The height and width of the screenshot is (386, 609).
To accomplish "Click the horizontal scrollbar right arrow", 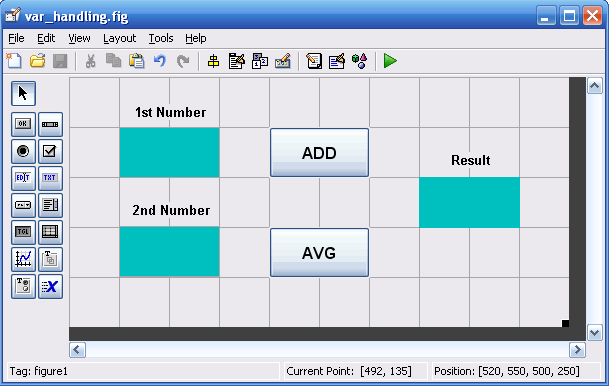I will point(577,350).
